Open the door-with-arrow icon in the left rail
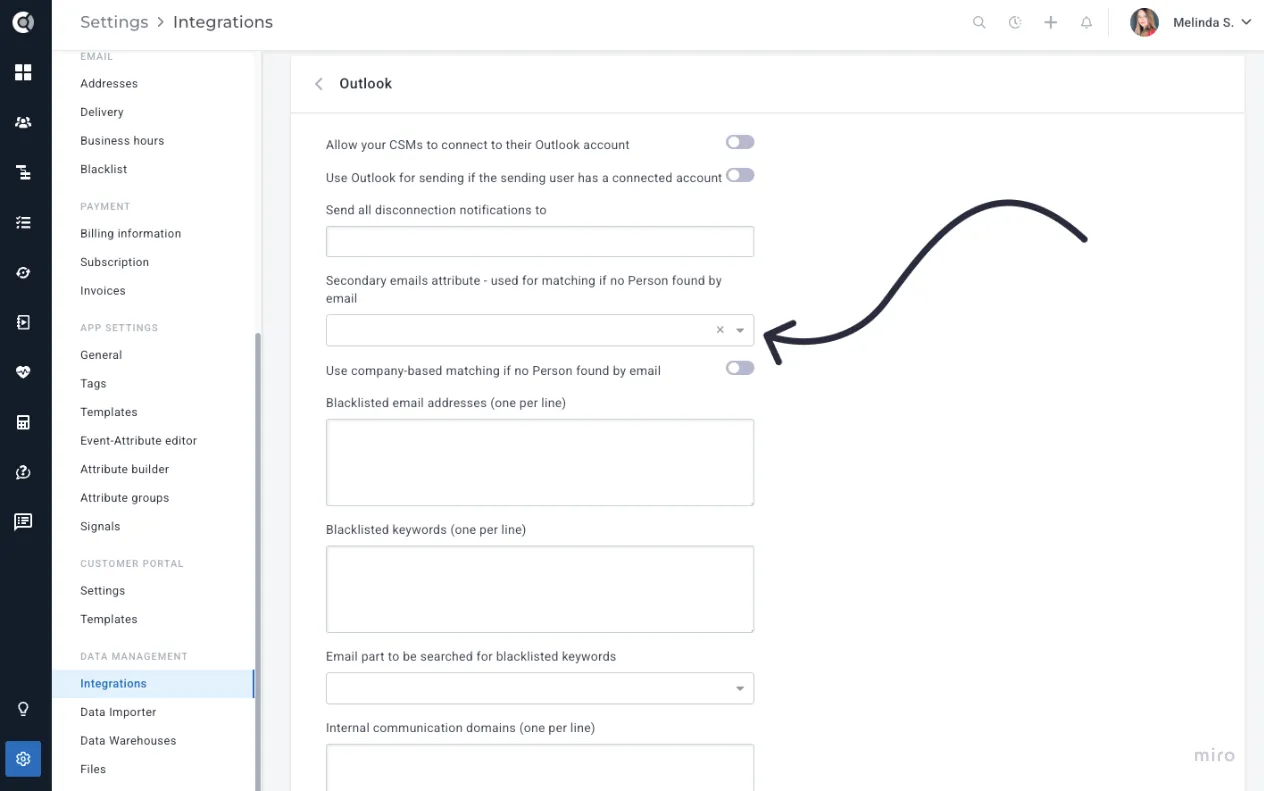1264x791 pixels. (x=23, y=322)
